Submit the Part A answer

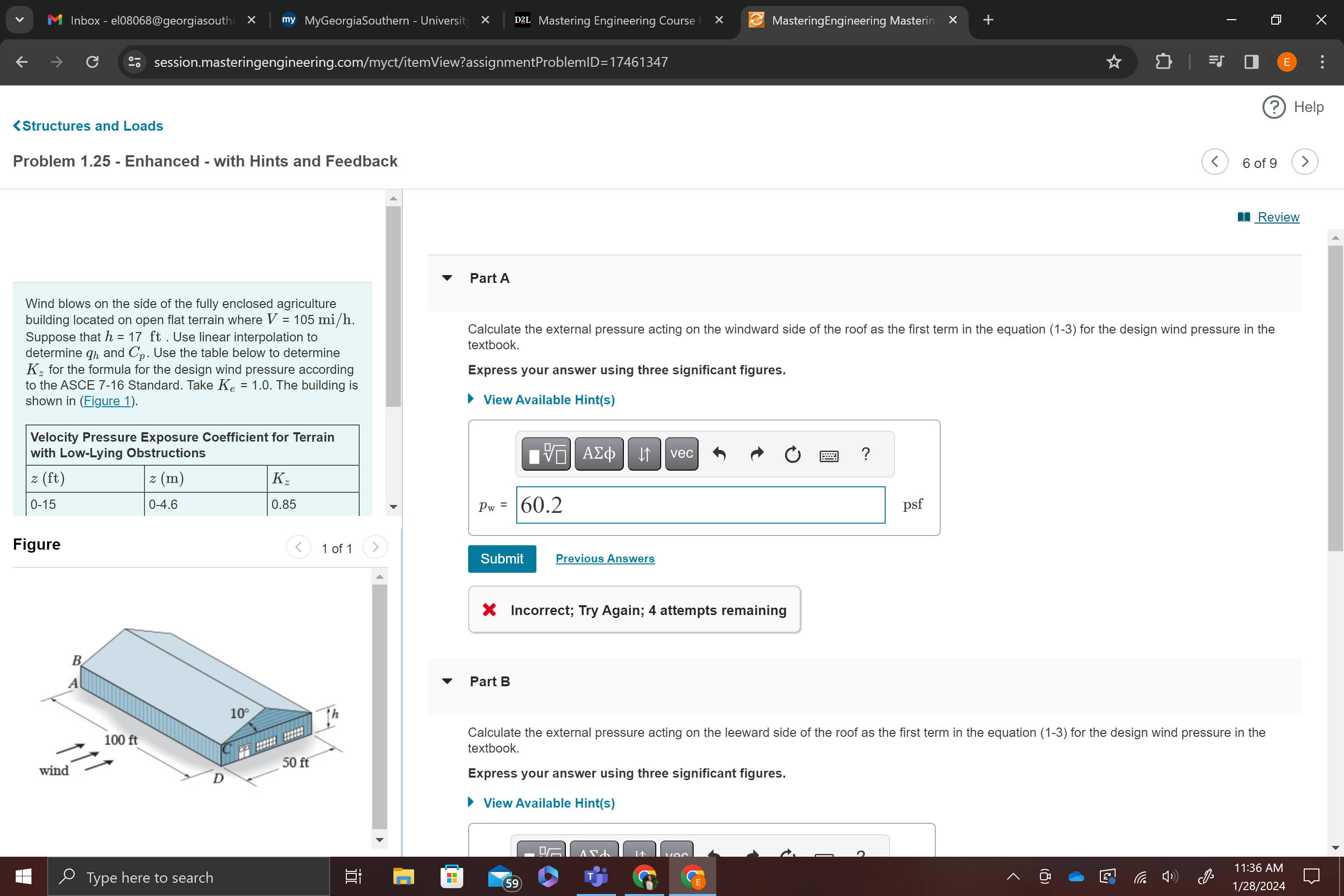(501, 559)
